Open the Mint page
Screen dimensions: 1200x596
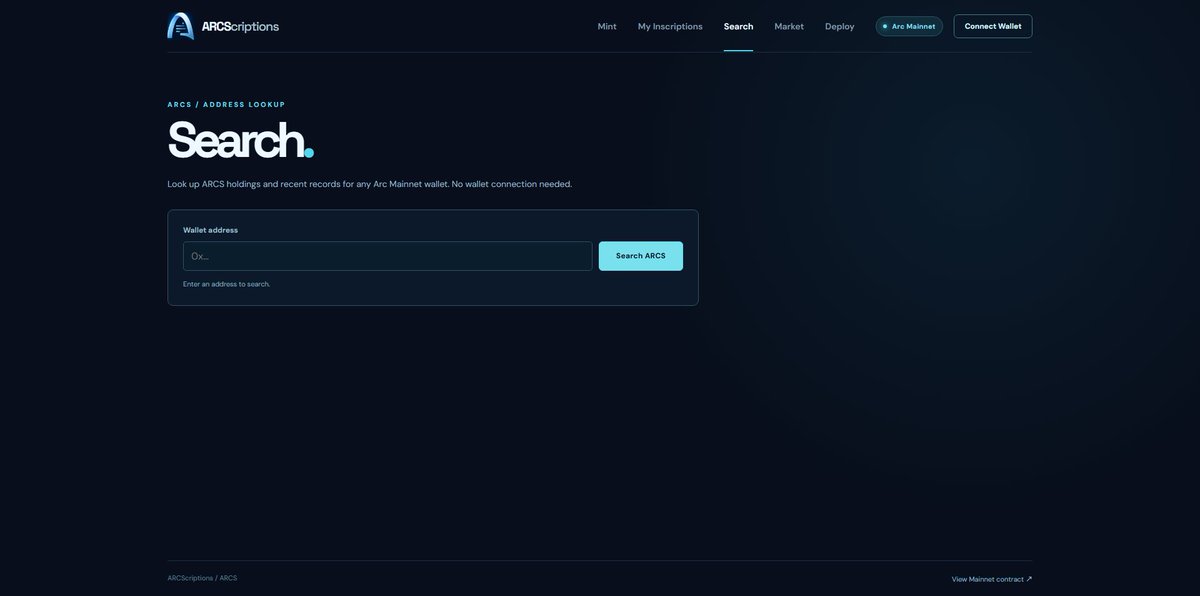click(x=607, y=26)
